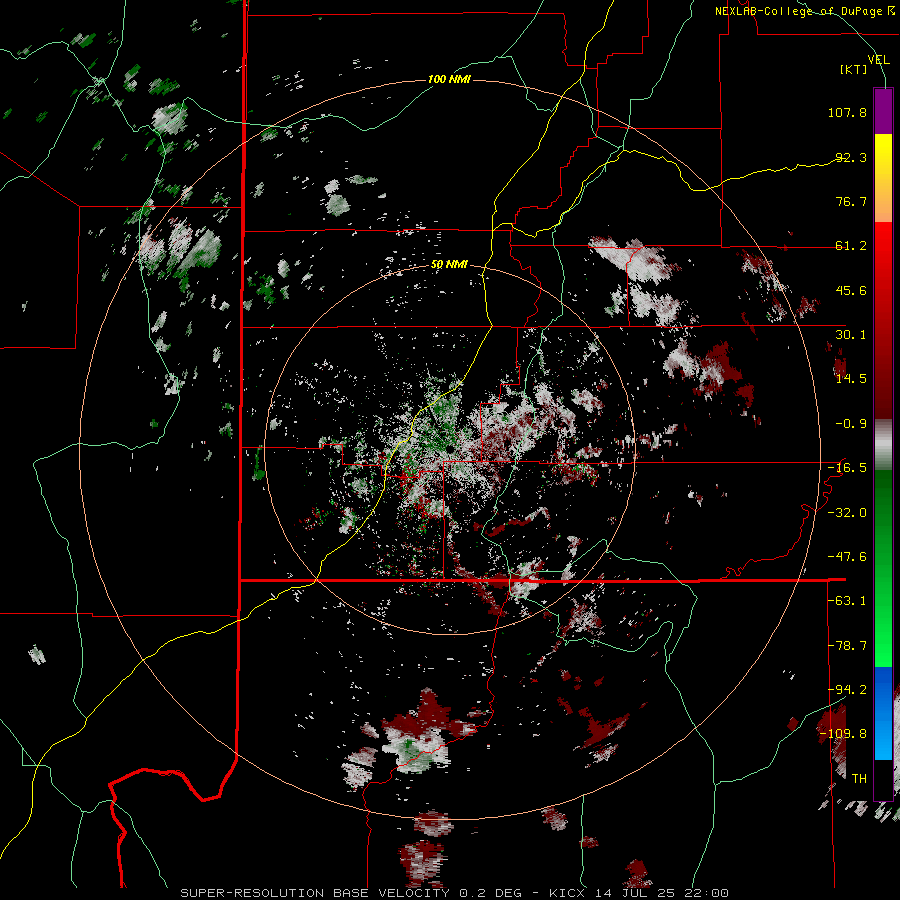The height and width of the screenshot is (900, 900).
Task: Click the 30.1 velocity scale value
Action: [x=851, y=335]
